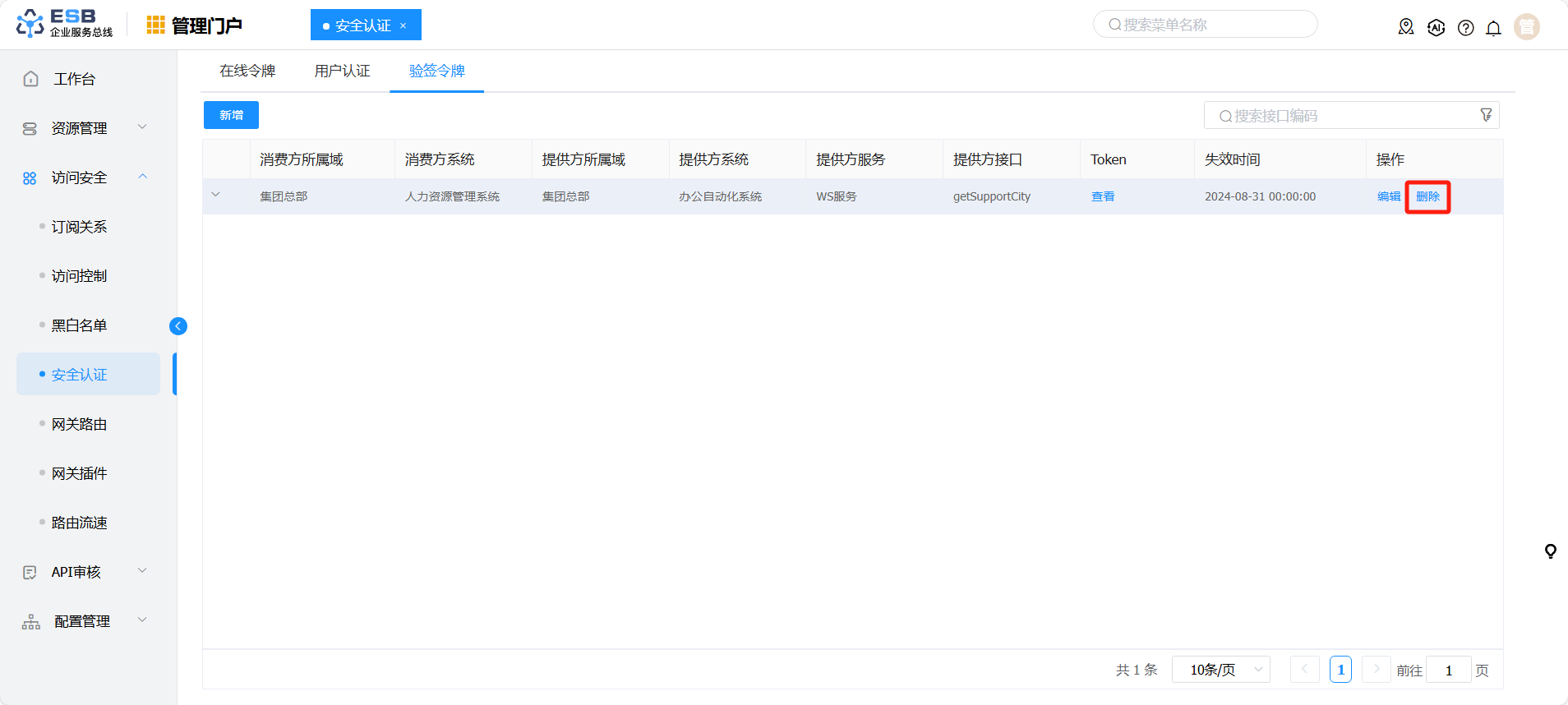Screen dimensions: 1568x705
Task: Click the AI assistant icon in header
Action: (x=1436, y=27)
